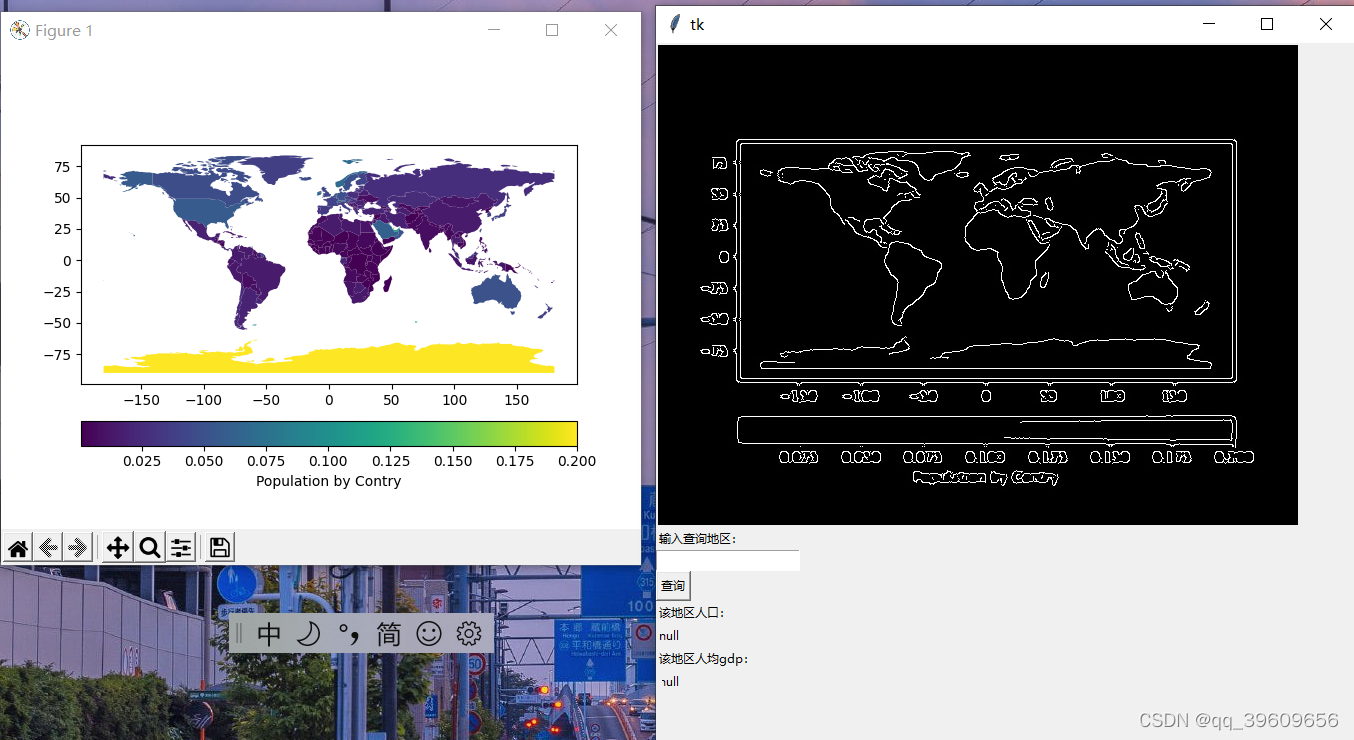This screenshot has width=1354, height=740.
Task: Click the 0.025 colorbar tick label
Action: 142,461
